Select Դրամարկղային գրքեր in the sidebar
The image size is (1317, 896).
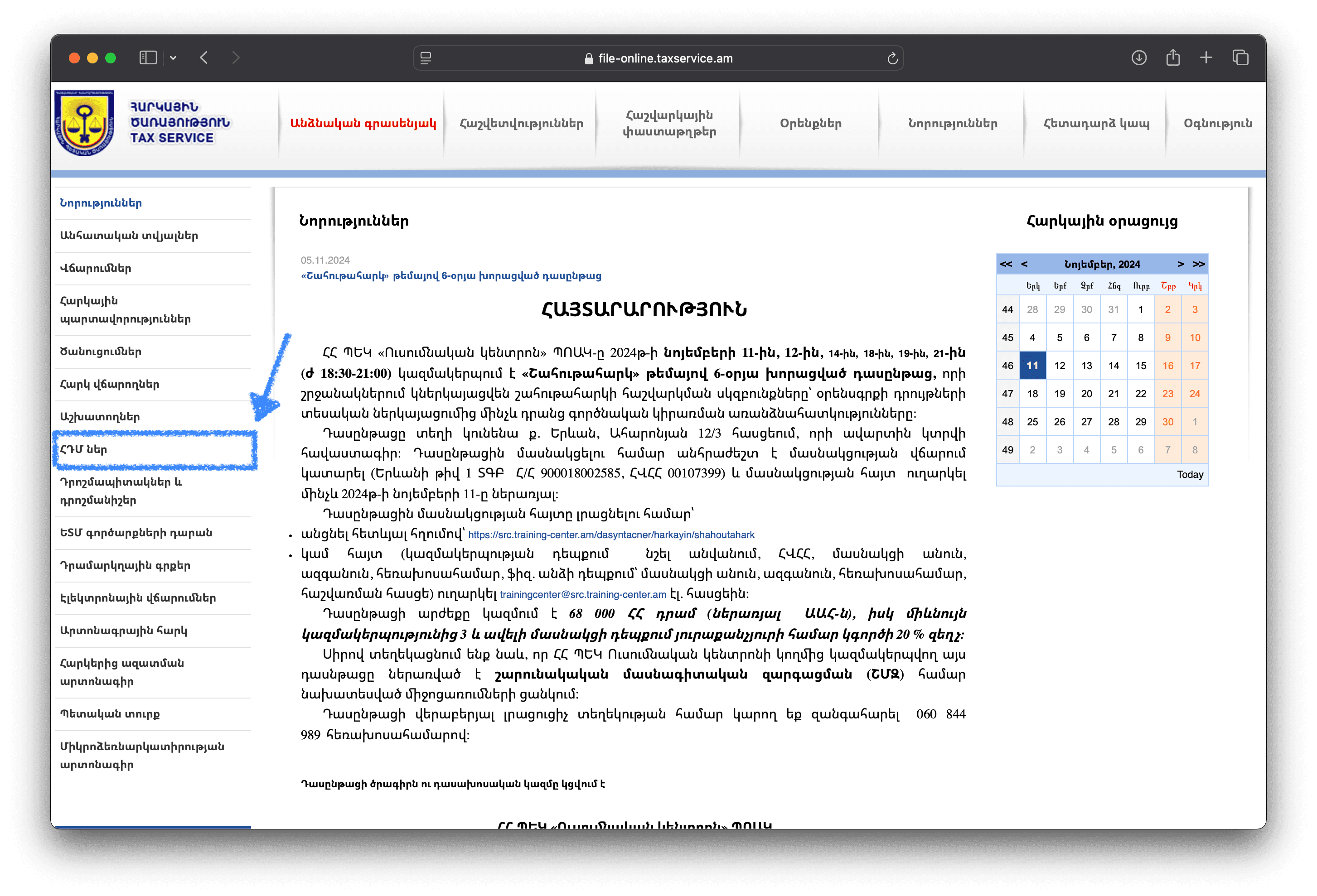click(153, 566)
